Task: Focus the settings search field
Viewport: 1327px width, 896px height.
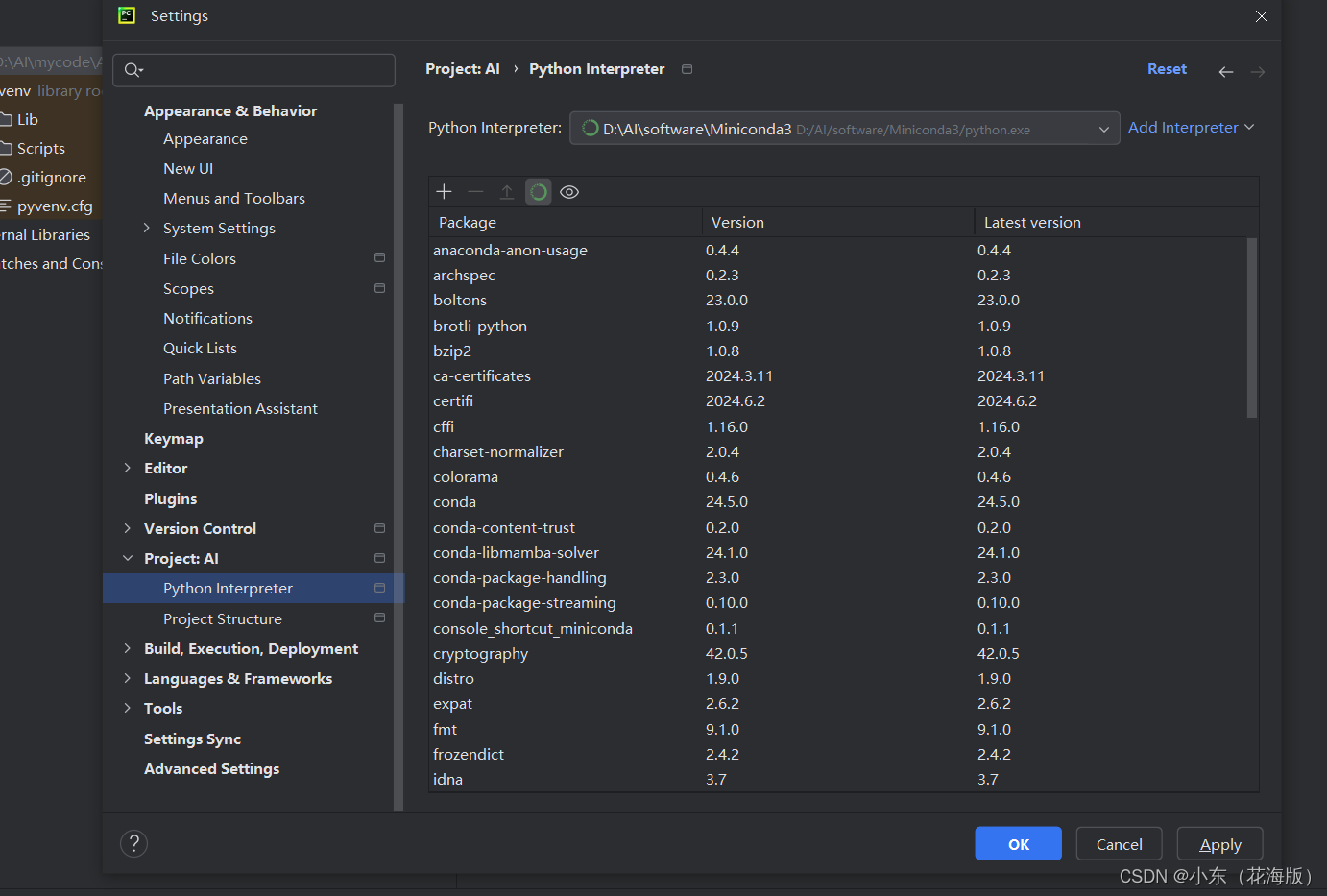Action: [253, 70]
